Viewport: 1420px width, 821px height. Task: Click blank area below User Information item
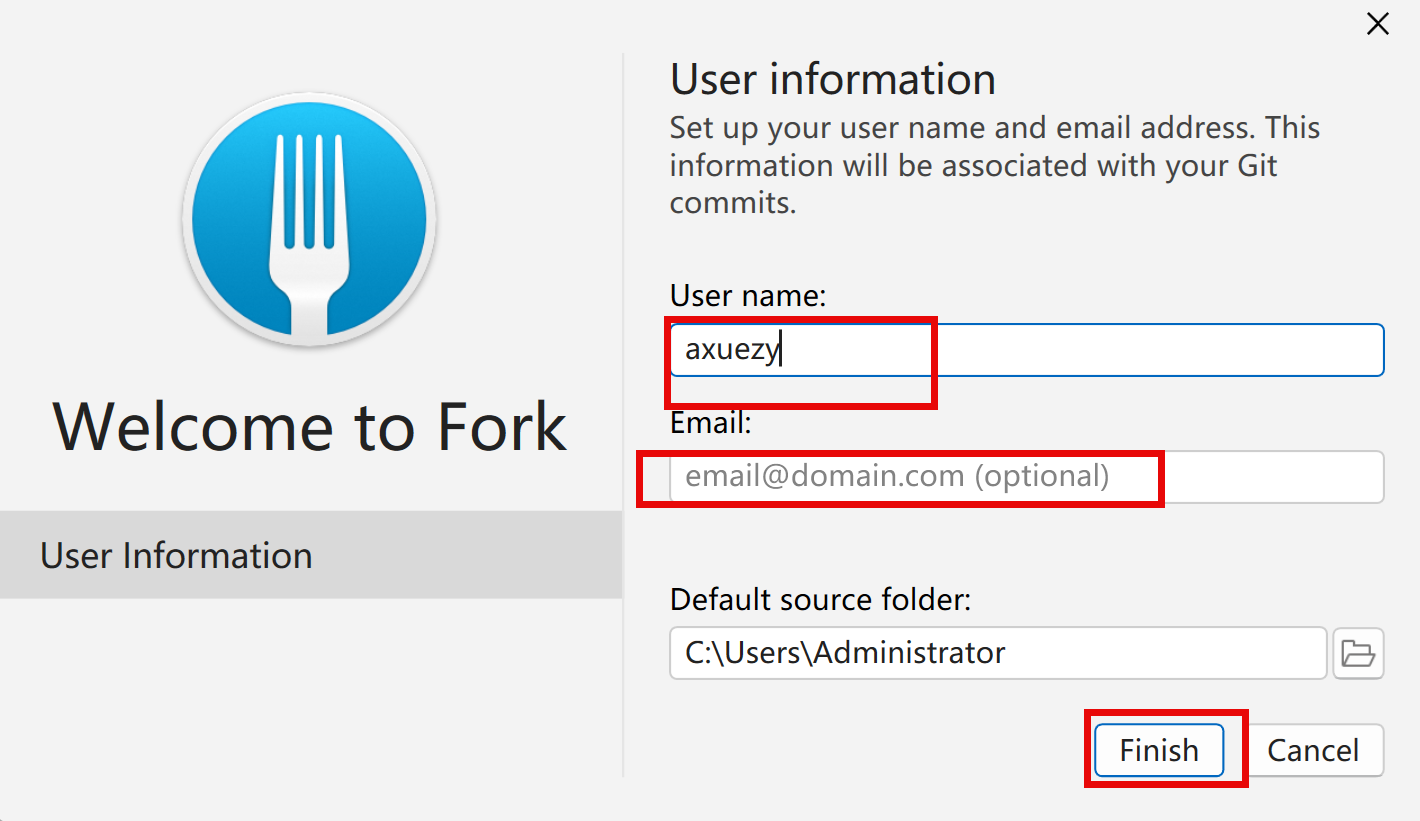[310, 700]
